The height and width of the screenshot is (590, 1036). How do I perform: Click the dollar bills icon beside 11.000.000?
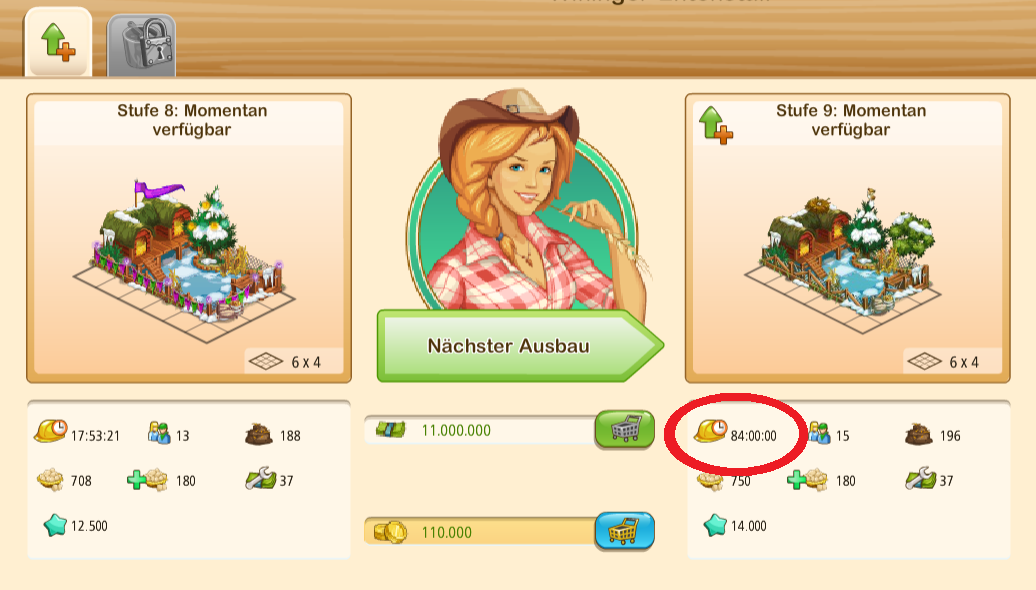(x=390, y=430)
